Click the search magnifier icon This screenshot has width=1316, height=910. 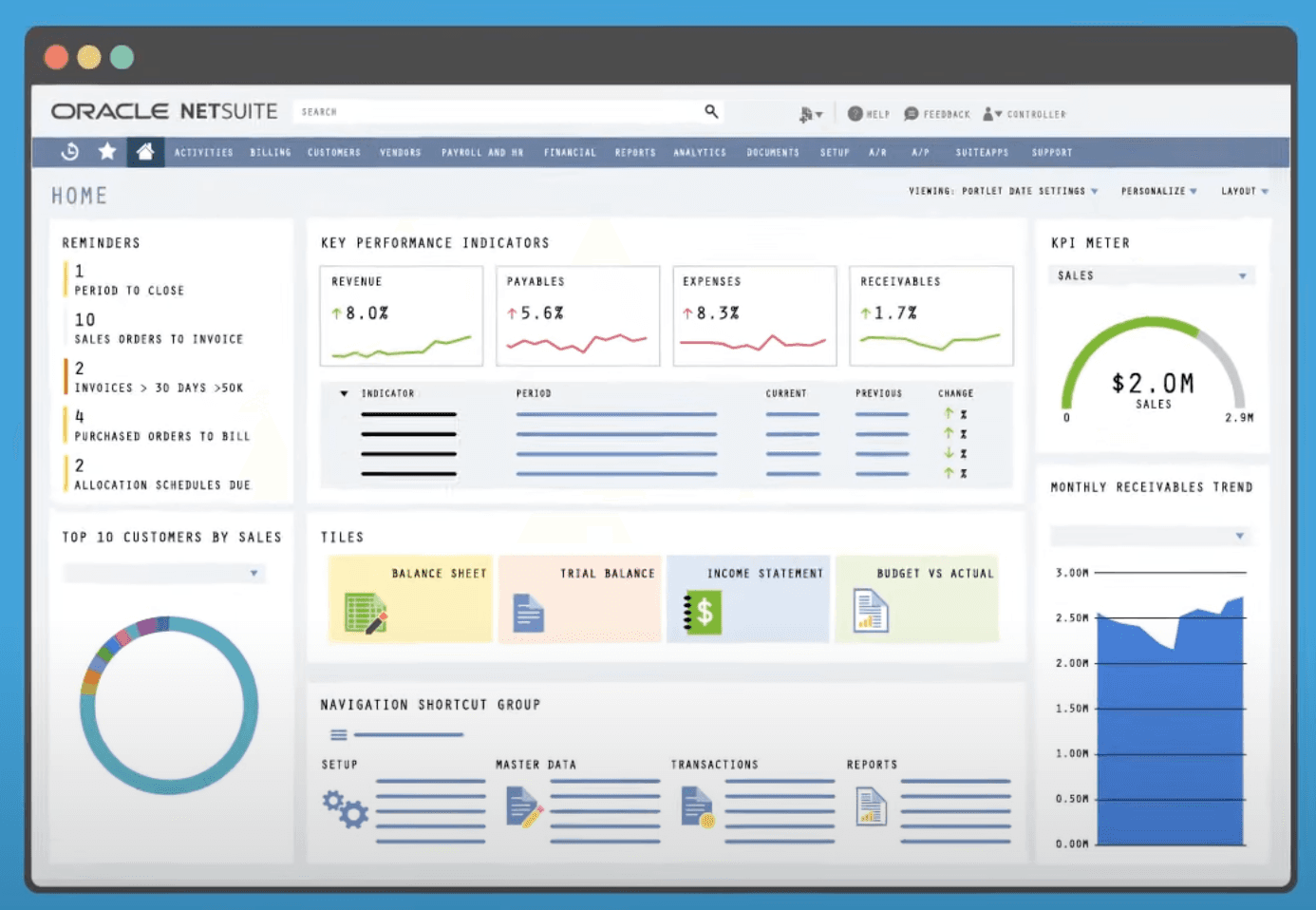[x=710, y=111]
